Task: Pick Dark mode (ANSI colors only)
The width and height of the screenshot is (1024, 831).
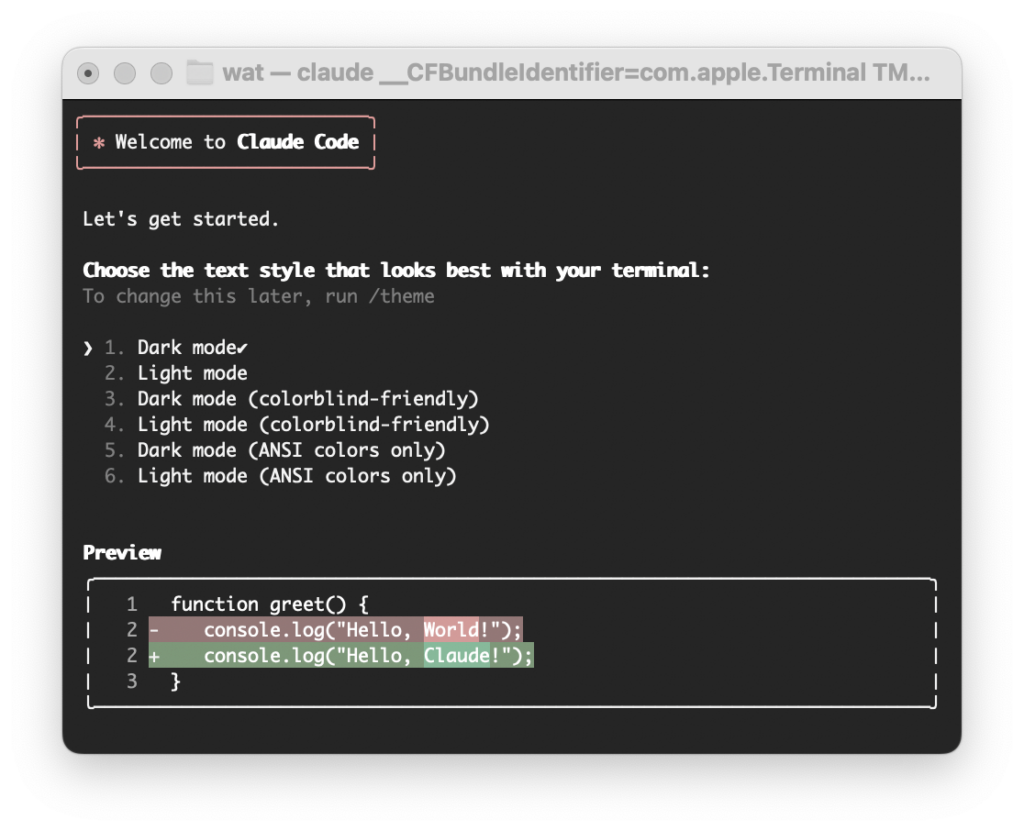Action: pos(291,450)
